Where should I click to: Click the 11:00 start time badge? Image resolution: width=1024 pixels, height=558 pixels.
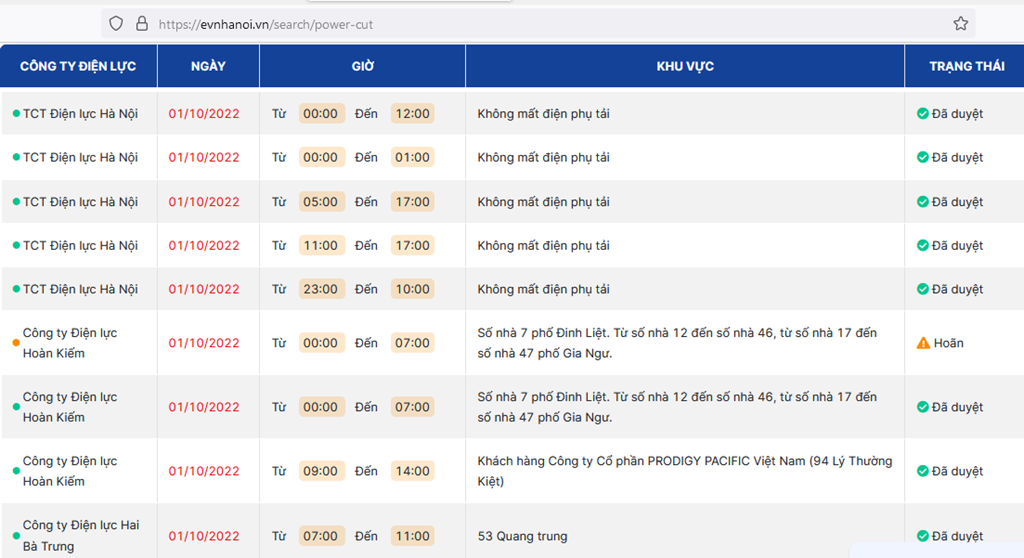(321, 246)
